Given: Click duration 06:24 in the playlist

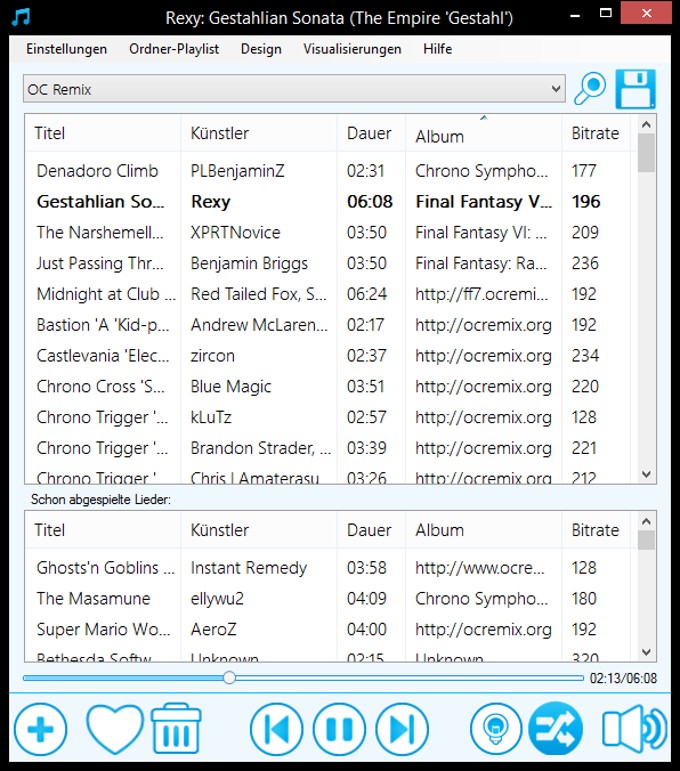Looking at the screenshot, I should pos(367,294).
